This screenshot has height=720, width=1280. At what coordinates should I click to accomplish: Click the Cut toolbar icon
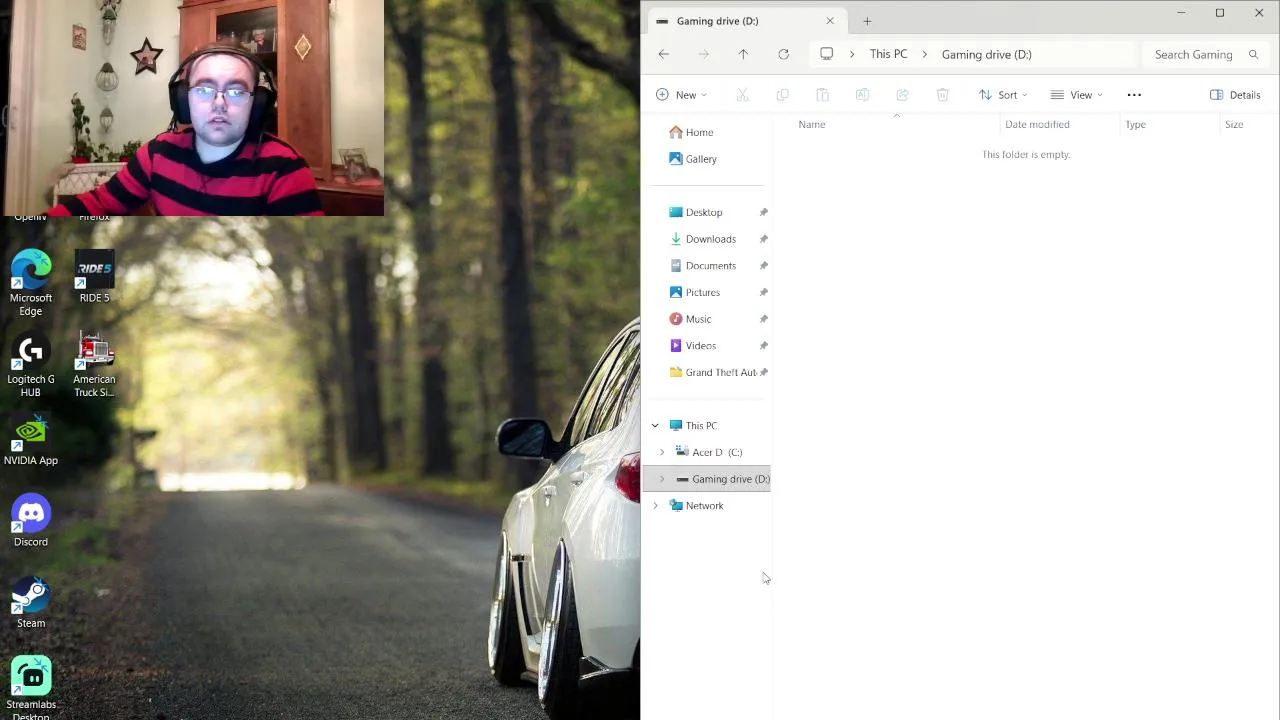click(x=742, y=95)
